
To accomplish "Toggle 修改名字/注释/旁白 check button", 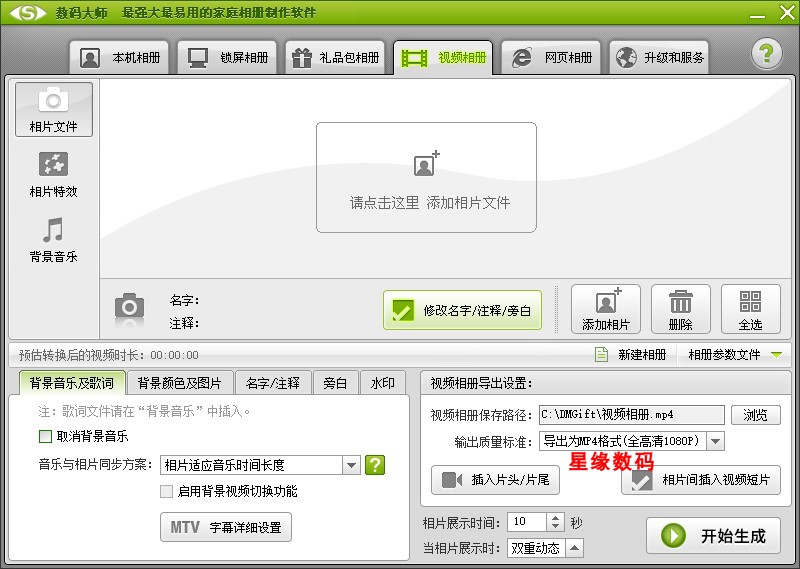I will pyautogui.click(x=462, y=310).
